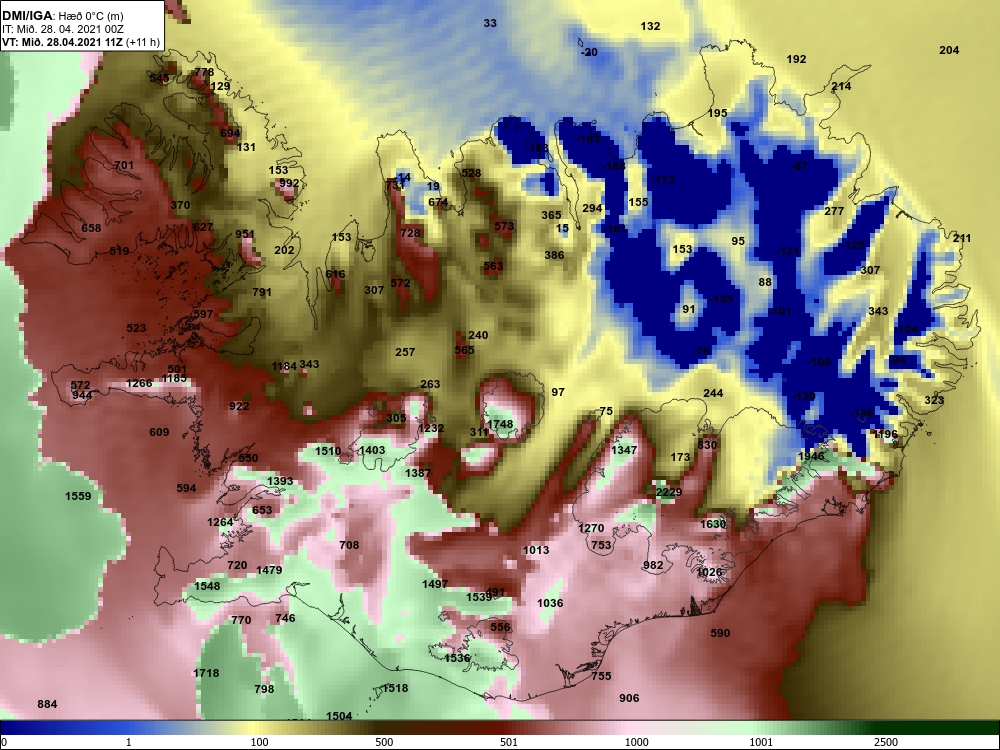Click the map value 708
This screenshot has height=750, width=1000.
point(349,545)
